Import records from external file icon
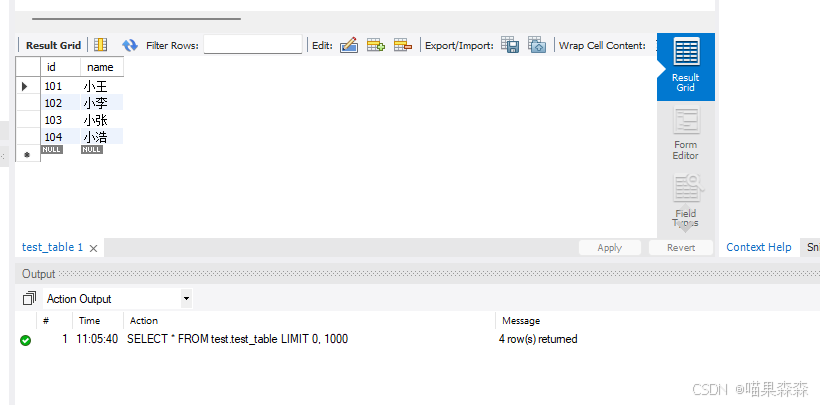 [537, 44]
